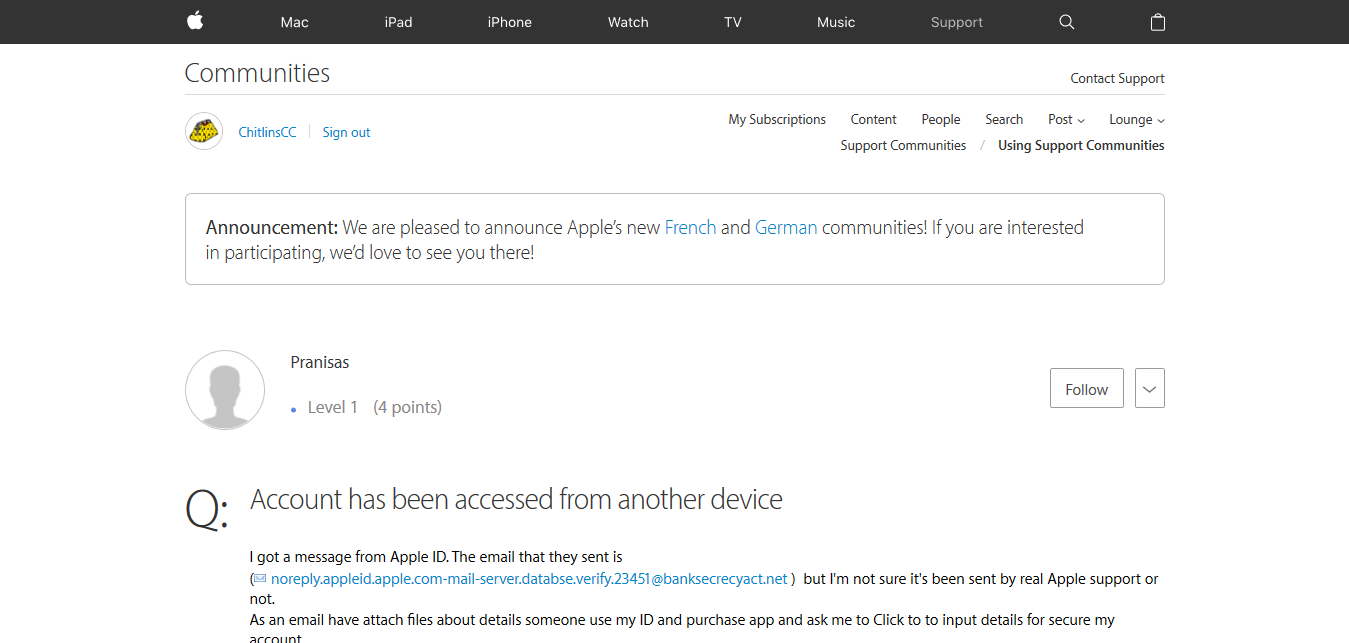
Task: Click the ChitlinsCC profile avatar icon
Action: pyautogui.click(x=203, y=131)
